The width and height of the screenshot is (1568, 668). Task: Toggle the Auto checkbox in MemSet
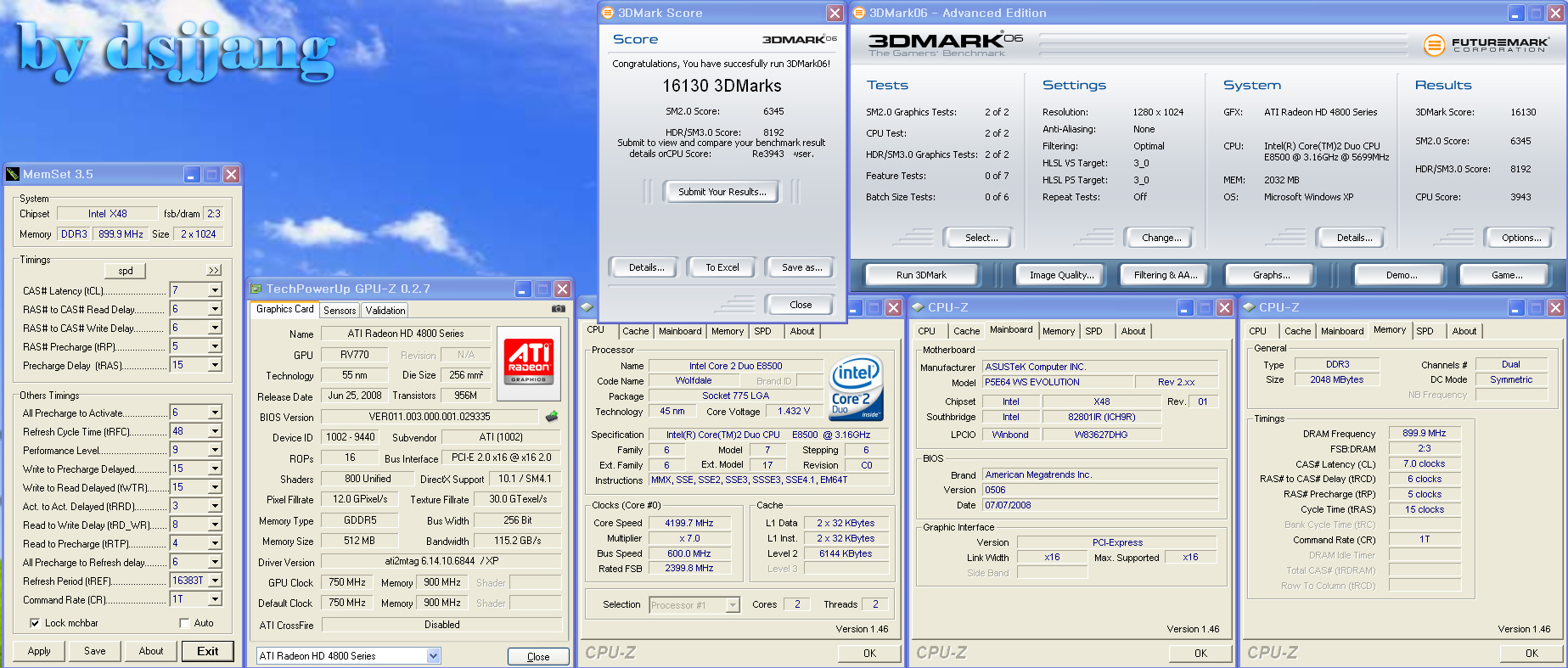click(184, 623)
